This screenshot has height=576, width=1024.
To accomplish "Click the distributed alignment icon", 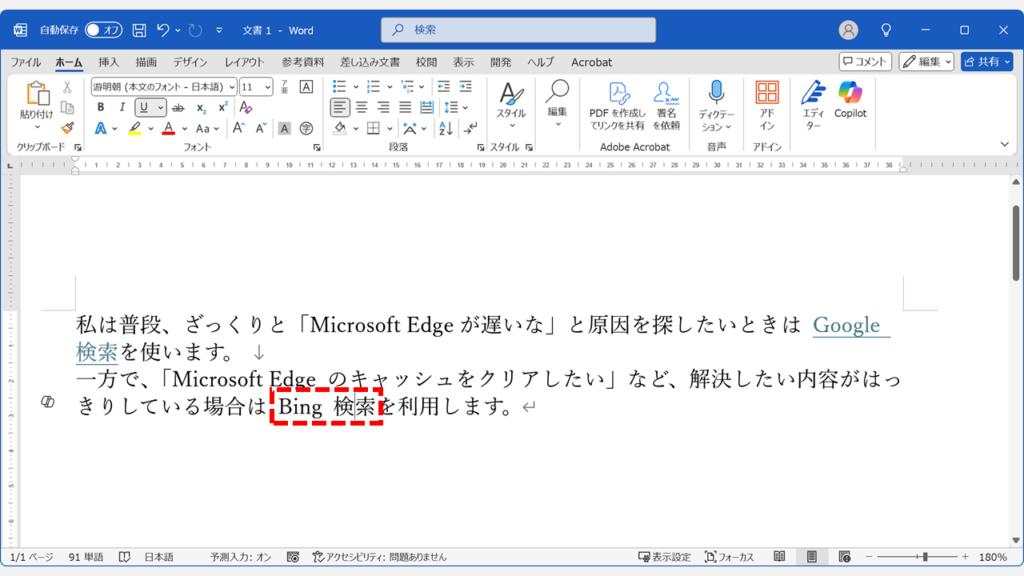I will tap(426, 107).
